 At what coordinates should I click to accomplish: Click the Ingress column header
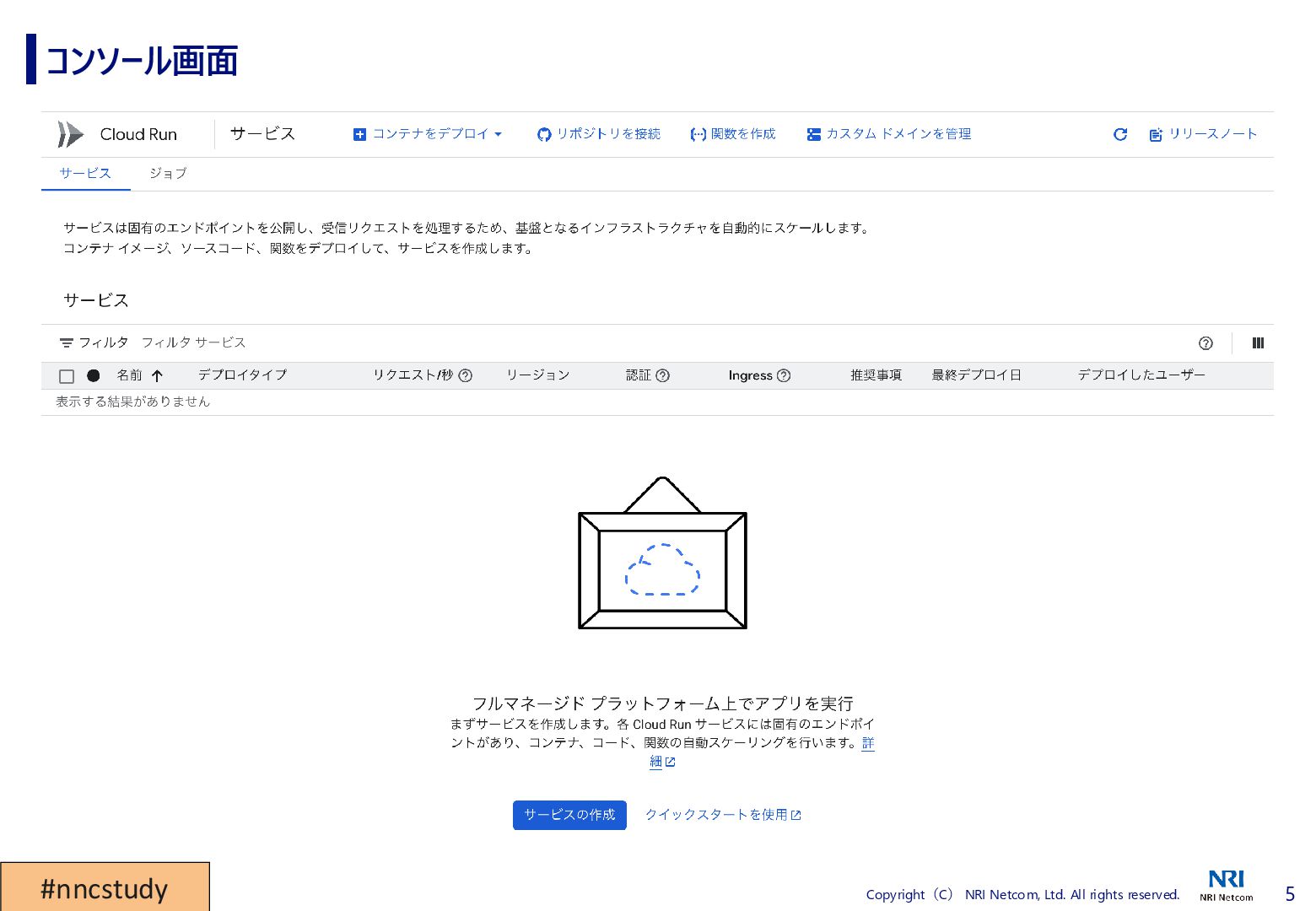[750, 375]
